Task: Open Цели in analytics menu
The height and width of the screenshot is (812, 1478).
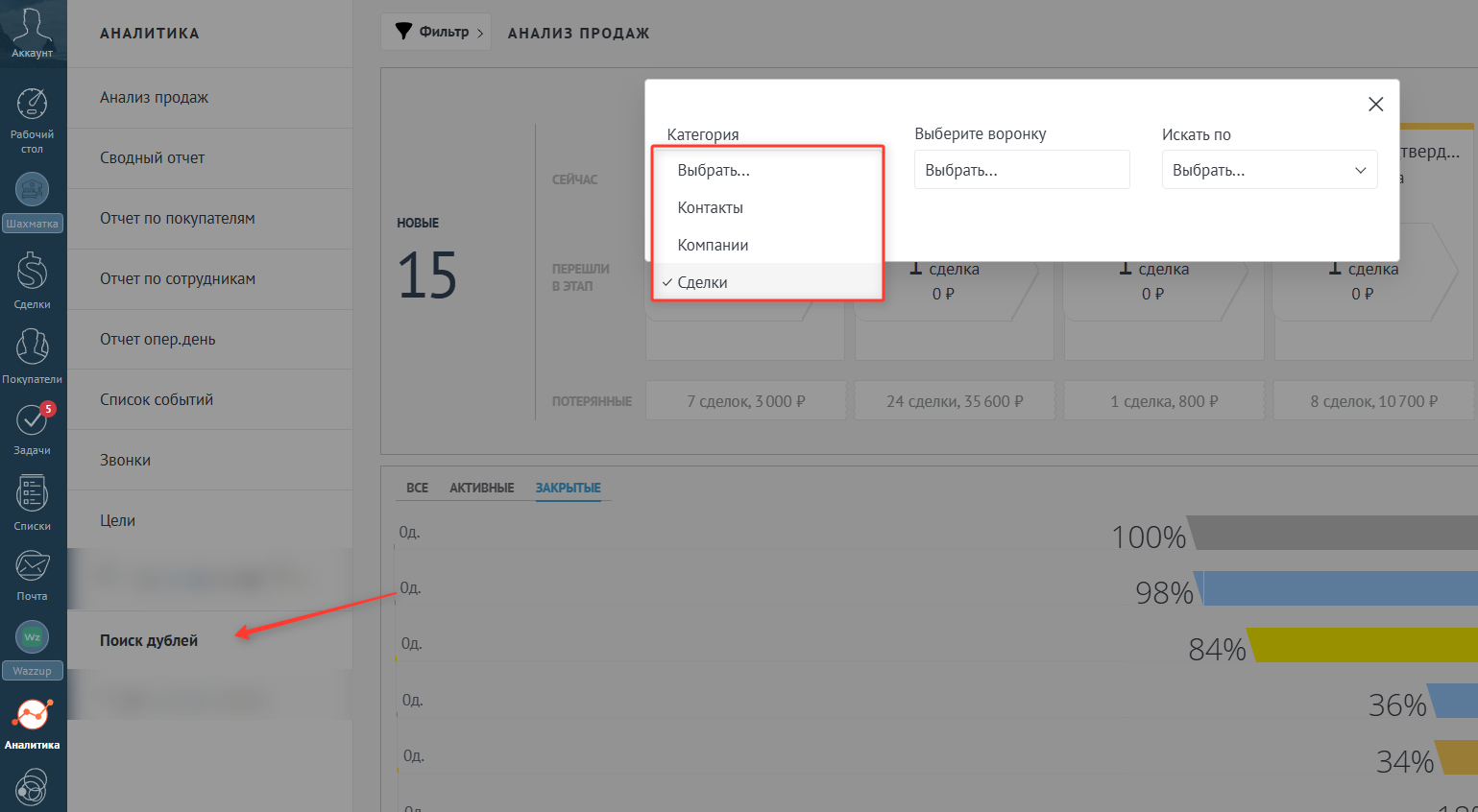Action: [210, 521]
